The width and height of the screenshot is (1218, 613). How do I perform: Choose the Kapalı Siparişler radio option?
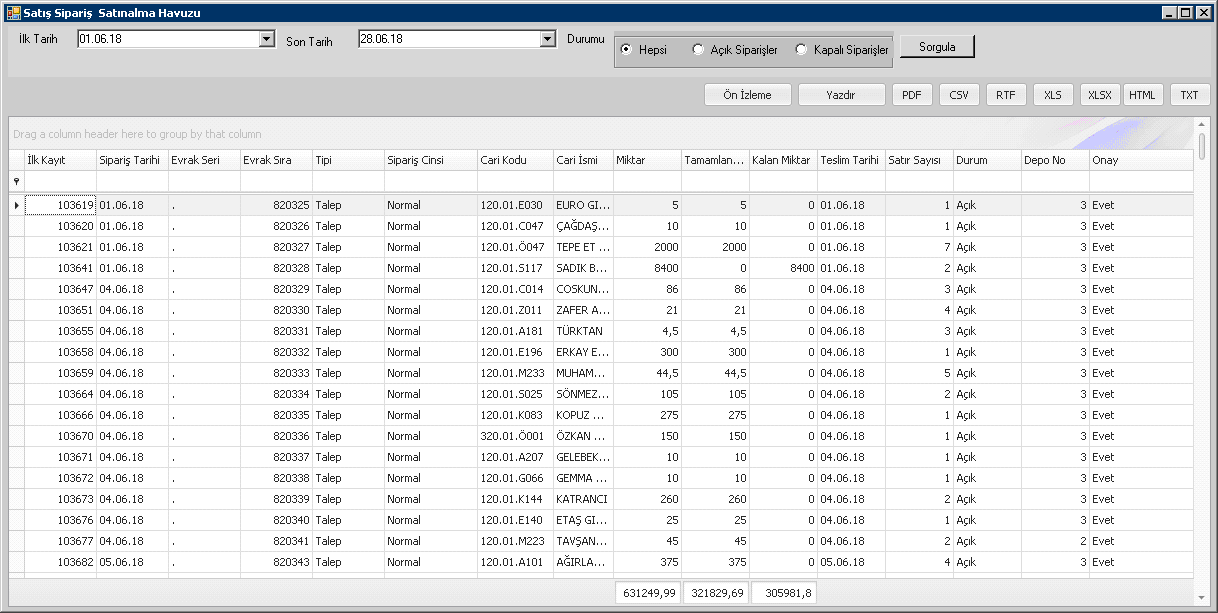click(801, 50)
